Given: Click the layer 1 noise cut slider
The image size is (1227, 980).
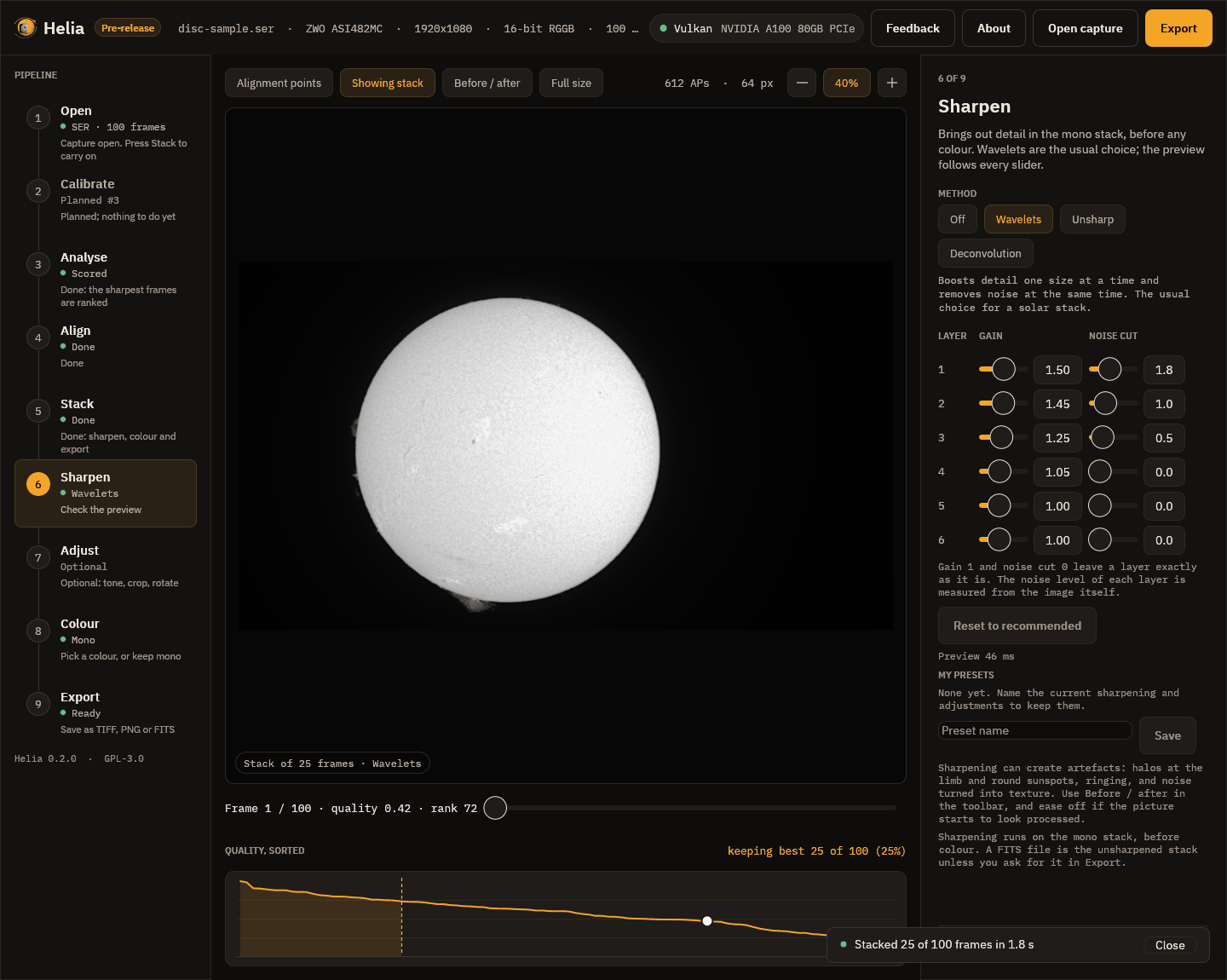Looking at the screenshot, I should click(1113, 369).
